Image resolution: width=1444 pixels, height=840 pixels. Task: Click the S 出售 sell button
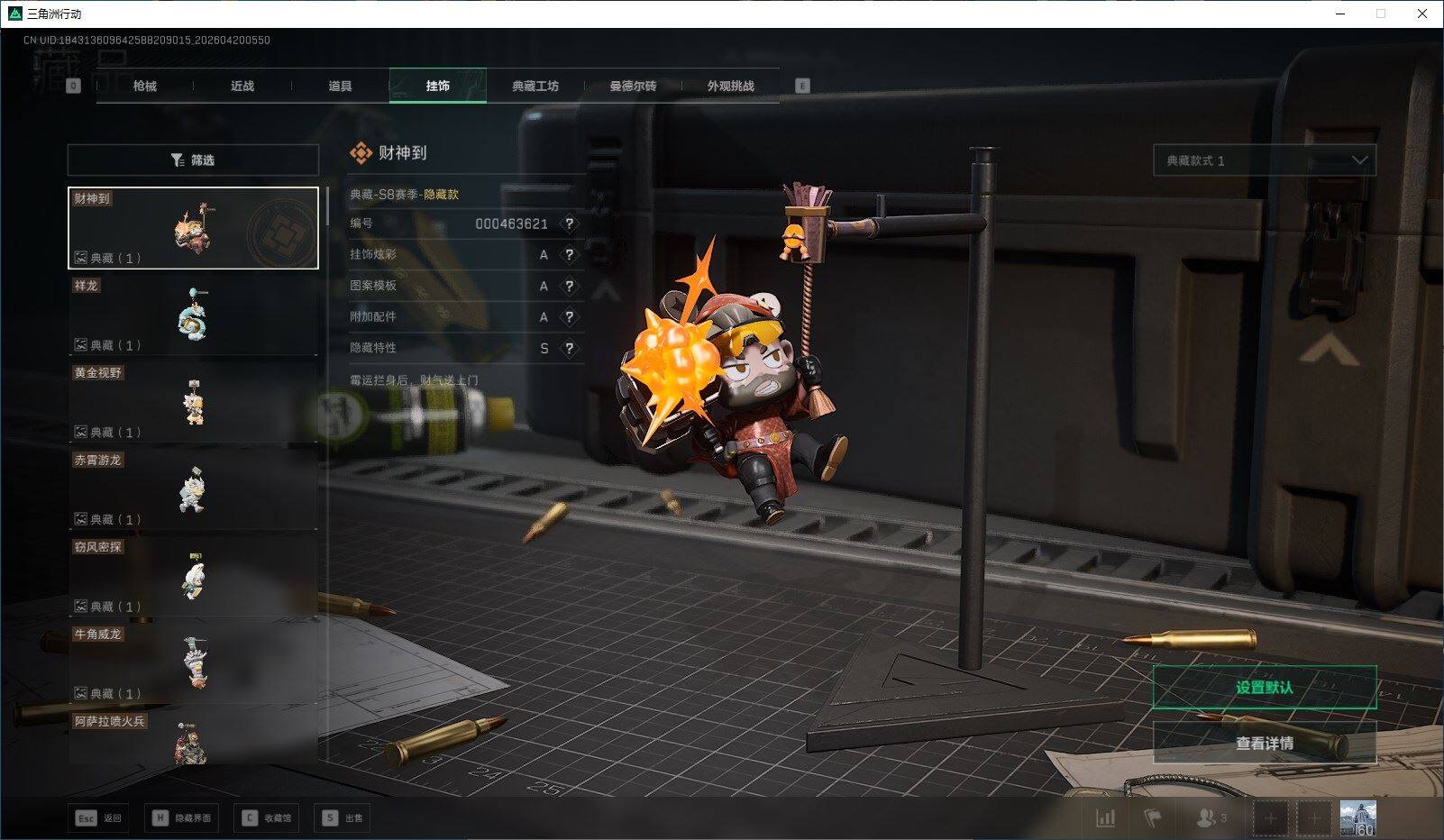click(x=343, y=817)
